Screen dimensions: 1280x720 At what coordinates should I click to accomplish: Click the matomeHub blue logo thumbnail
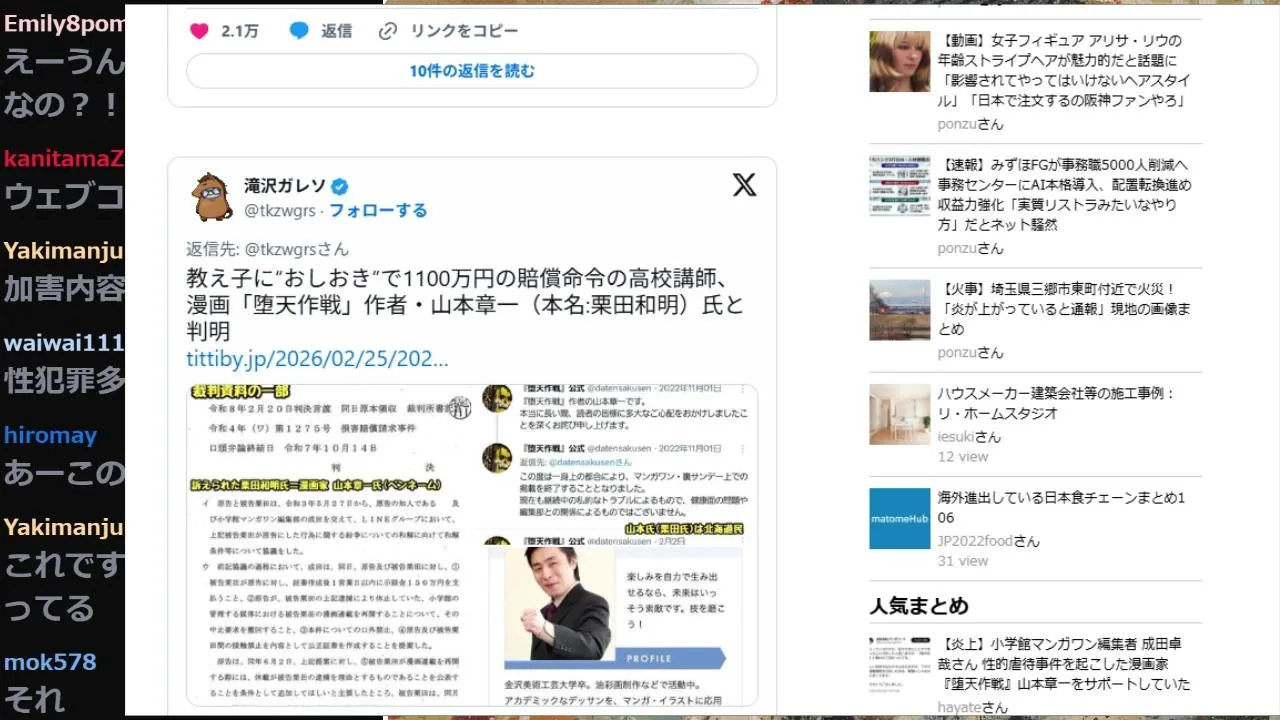coord(899,518)
